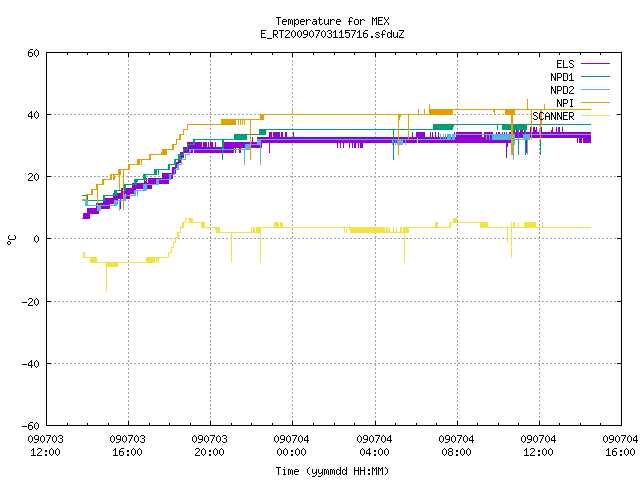Image resolution: width=640 pixels, height=480 pixels.
Task: Click the NPD1 legend label
Action: tap(562, 77)
